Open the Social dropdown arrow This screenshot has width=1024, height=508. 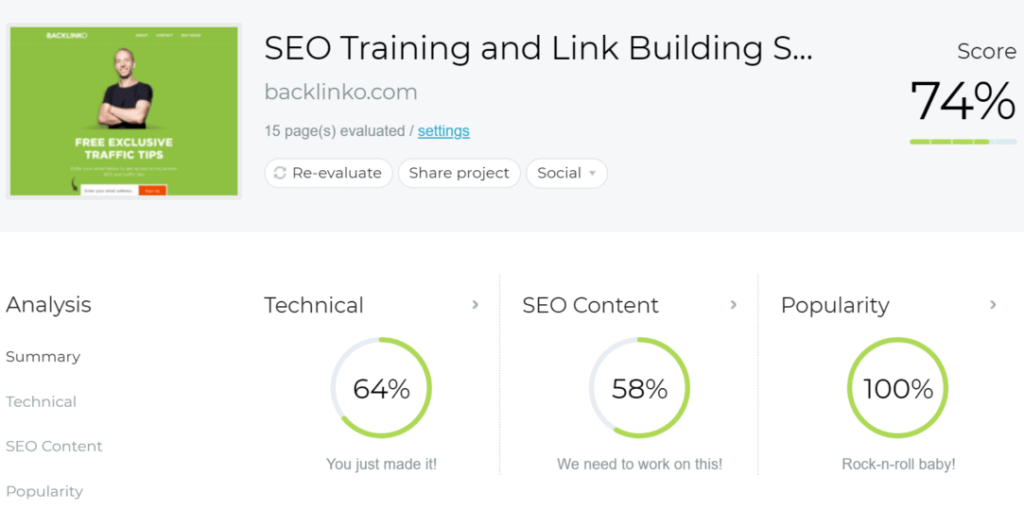592,174
